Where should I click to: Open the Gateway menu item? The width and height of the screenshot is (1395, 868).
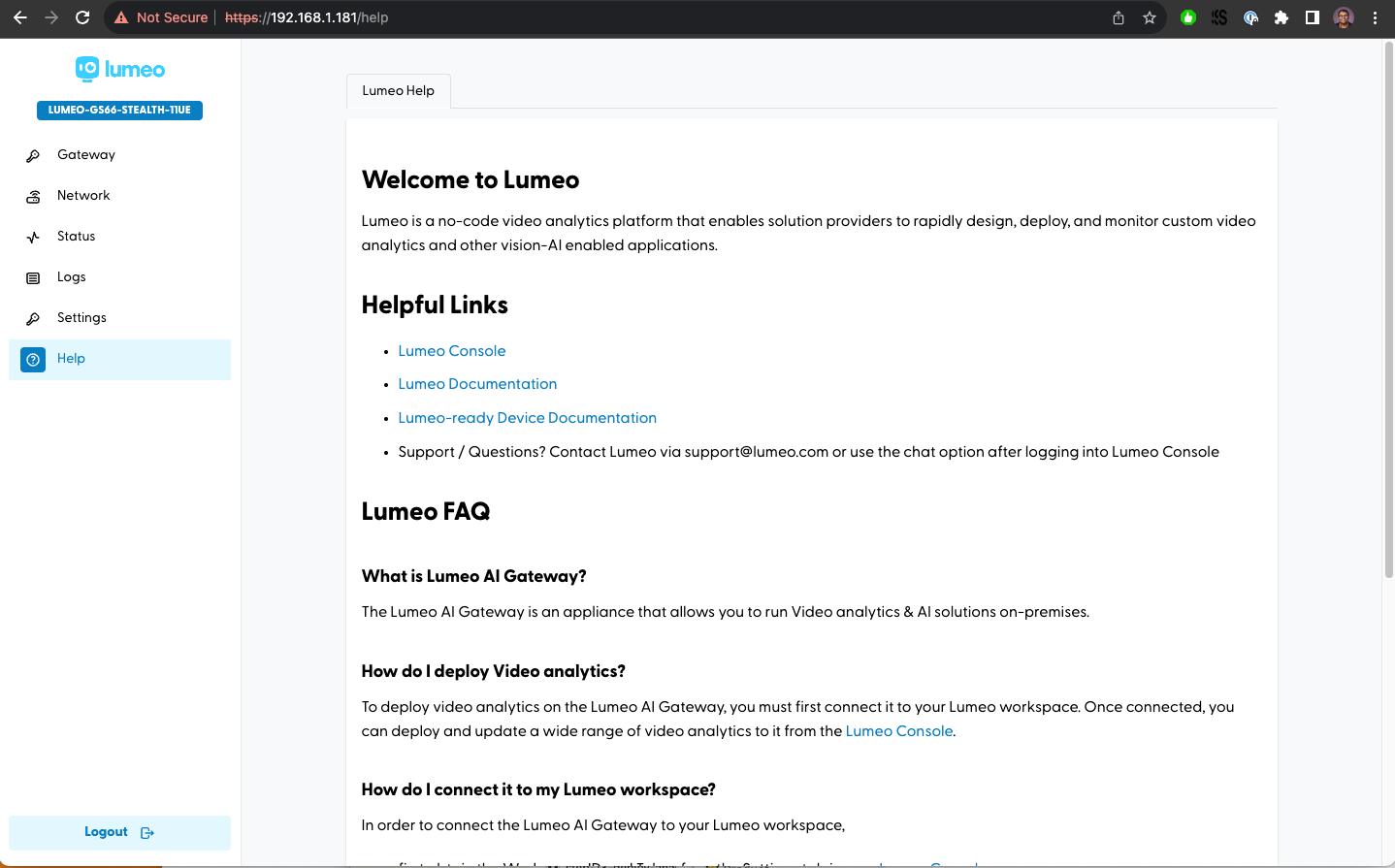[x=119, y=155]
